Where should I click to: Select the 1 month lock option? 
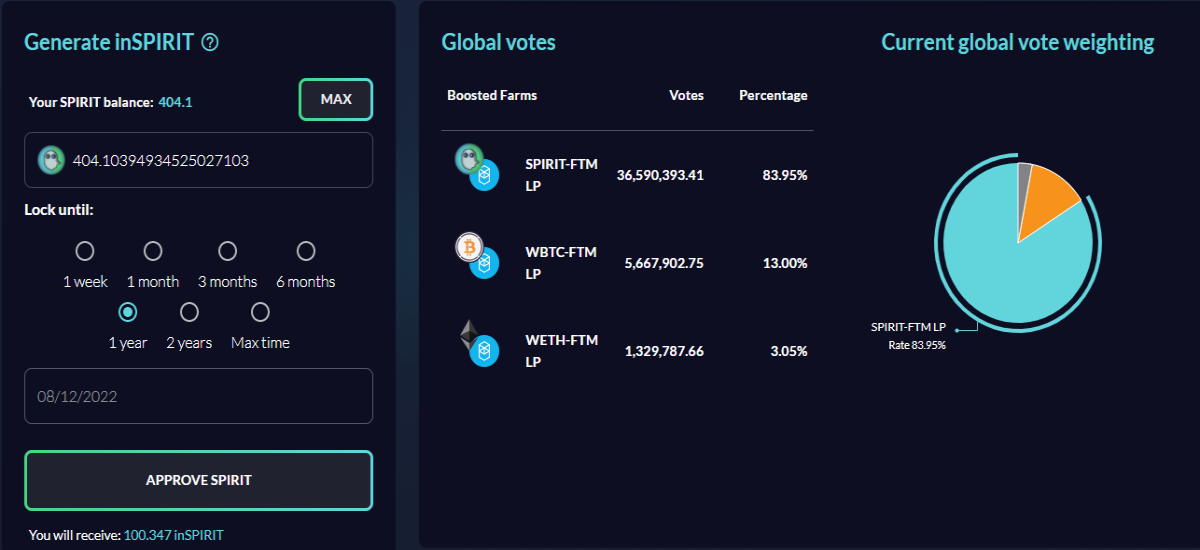click(153, 250)
